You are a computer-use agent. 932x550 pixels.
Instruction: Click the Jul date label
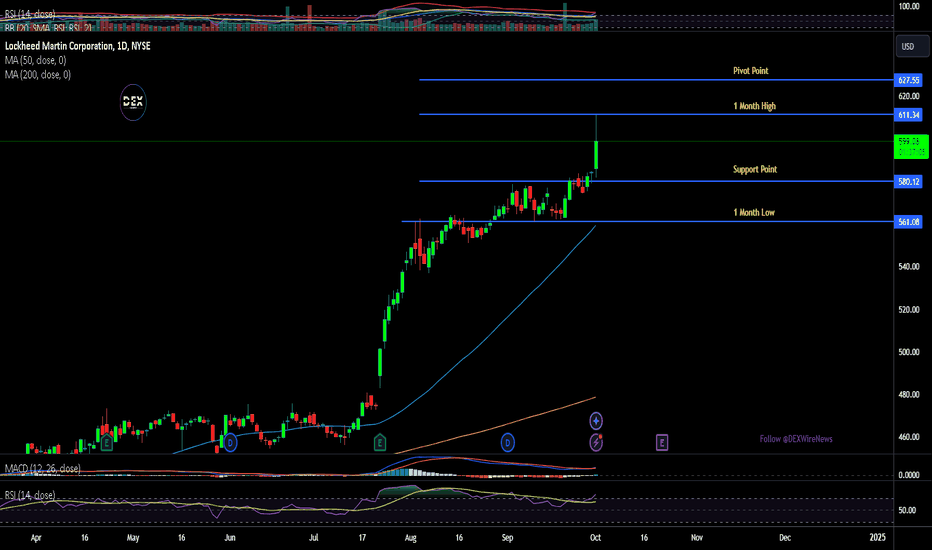click(x=314, y=538)
